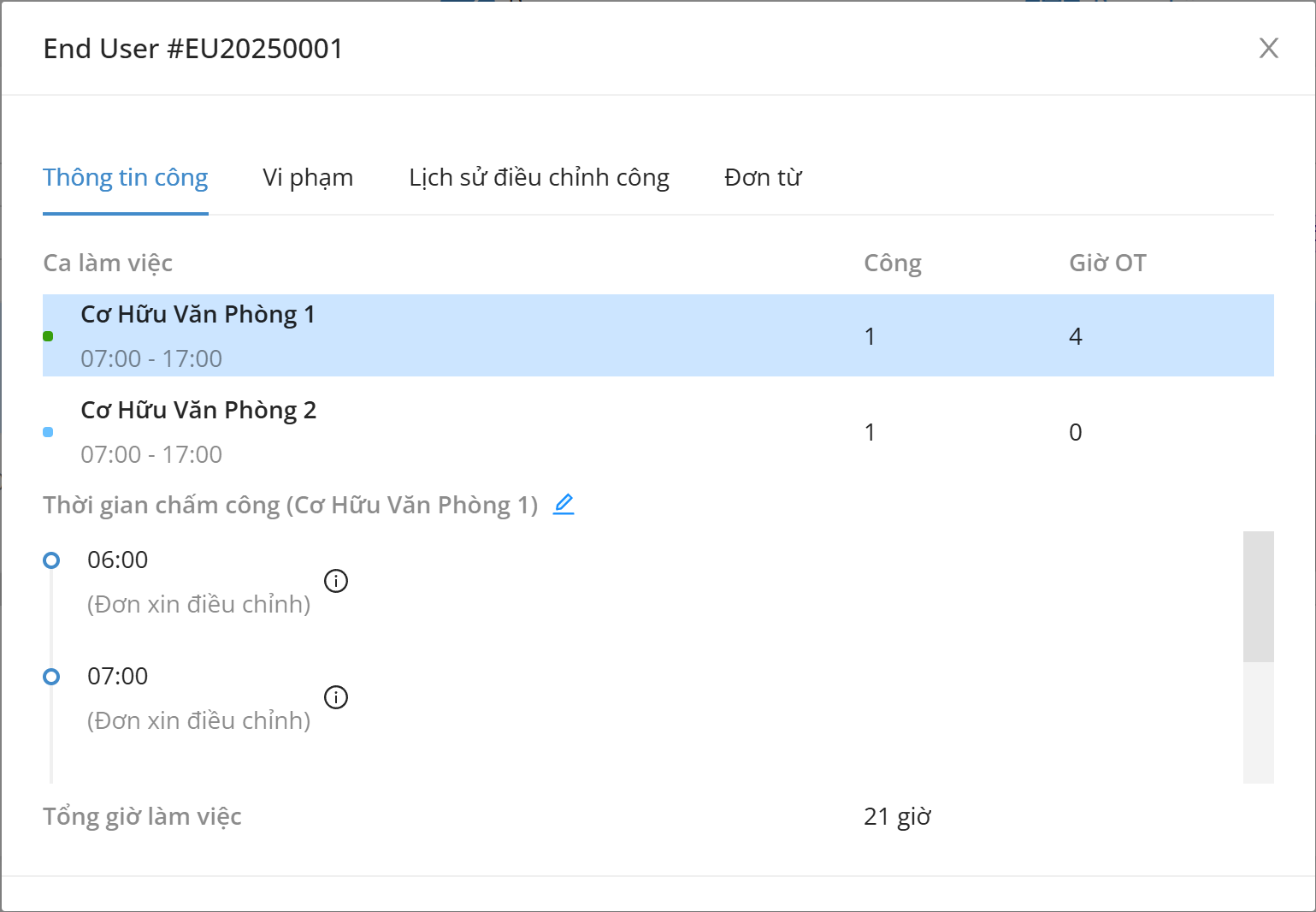
Task: Go to Lịch sử điều chỉnh công tab
Action: click(539, 178)
